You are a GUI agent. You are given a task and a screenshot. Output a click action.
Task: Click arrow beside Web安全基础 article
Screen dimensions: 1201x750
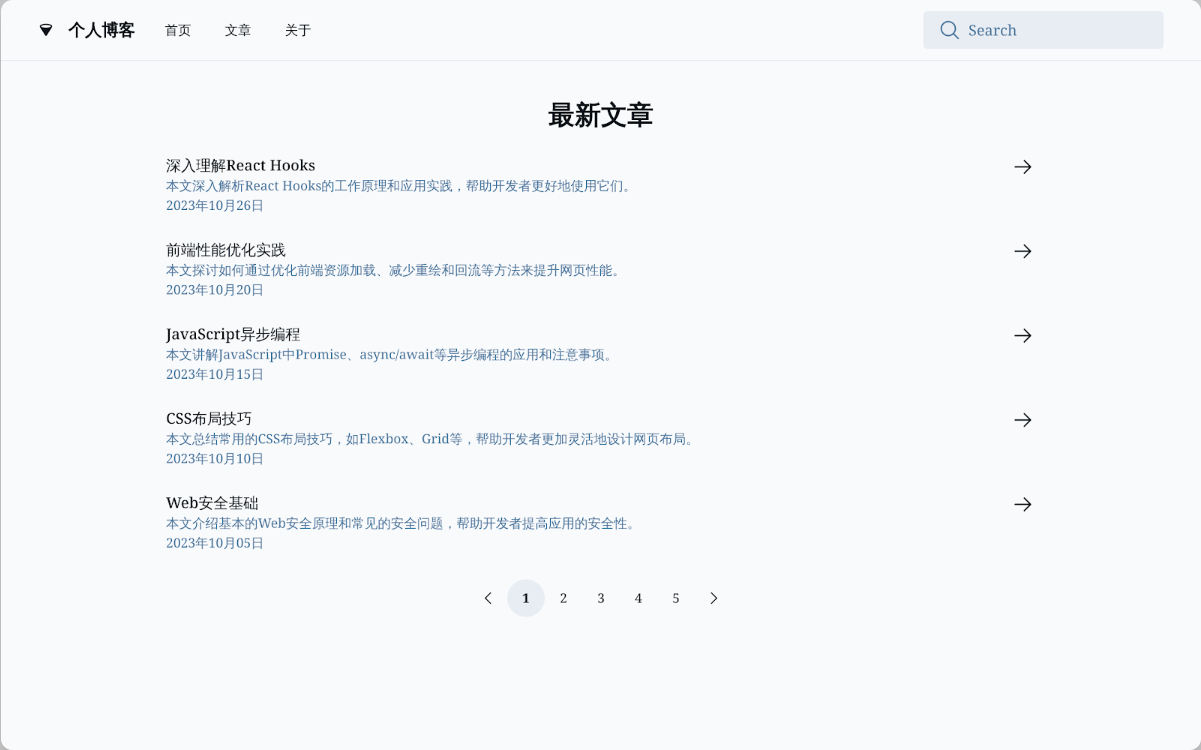pyautogui.click(x=1022, y=505)
